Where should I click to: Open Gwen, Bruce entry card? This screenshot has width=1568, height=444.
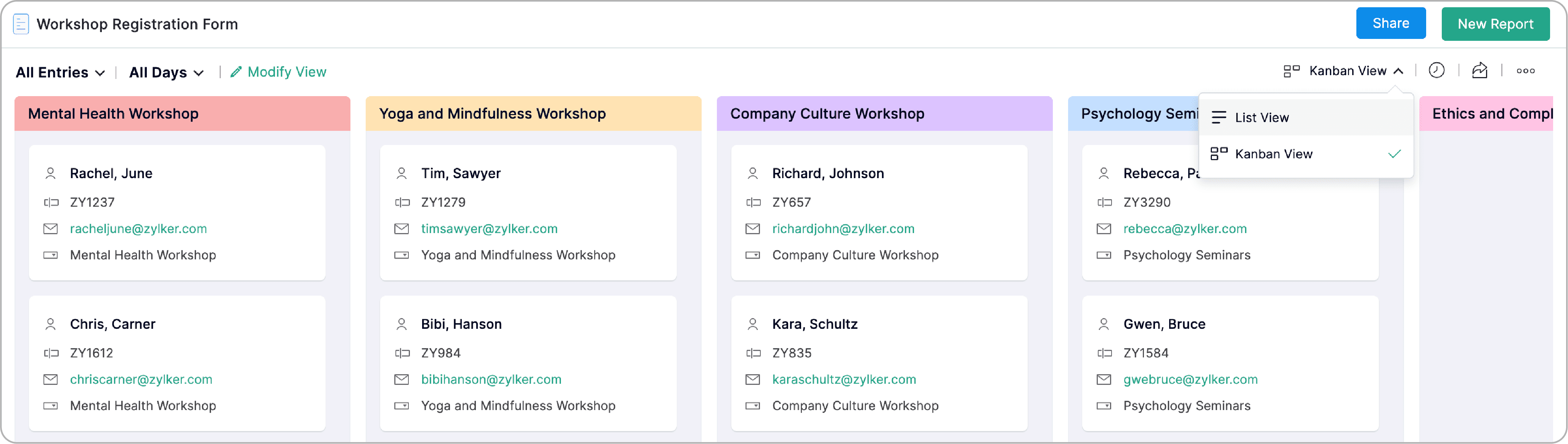coord(1230,363)
